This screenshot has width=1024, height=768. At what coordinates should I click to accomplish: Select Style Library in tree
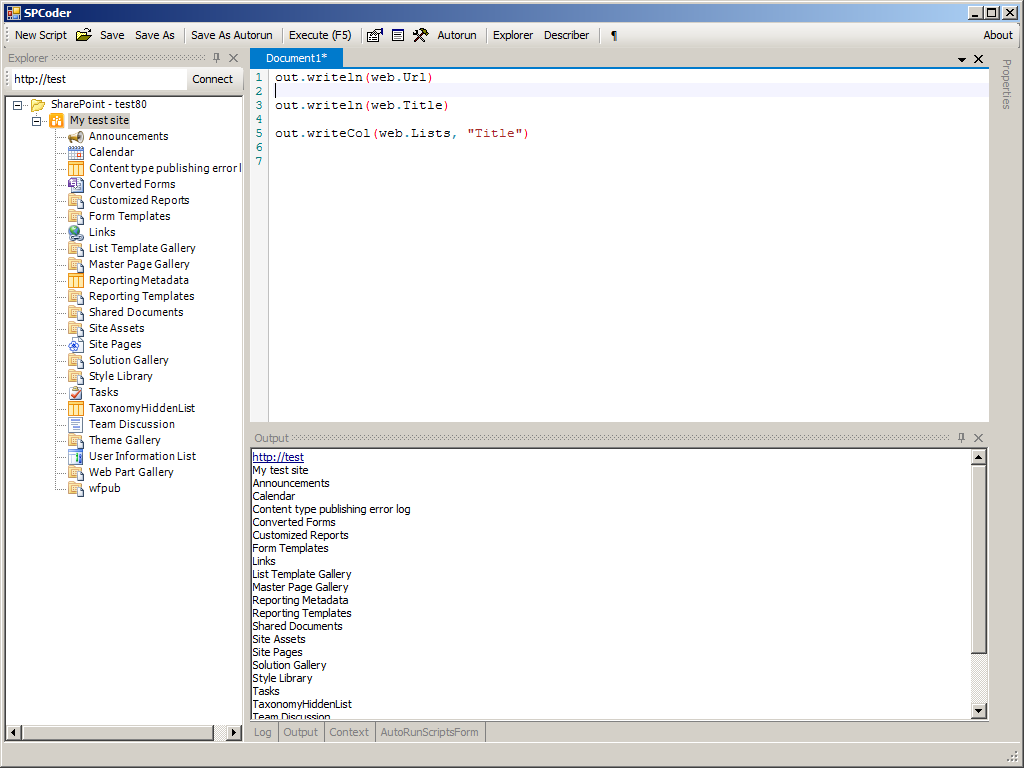[x=121, y=376]
